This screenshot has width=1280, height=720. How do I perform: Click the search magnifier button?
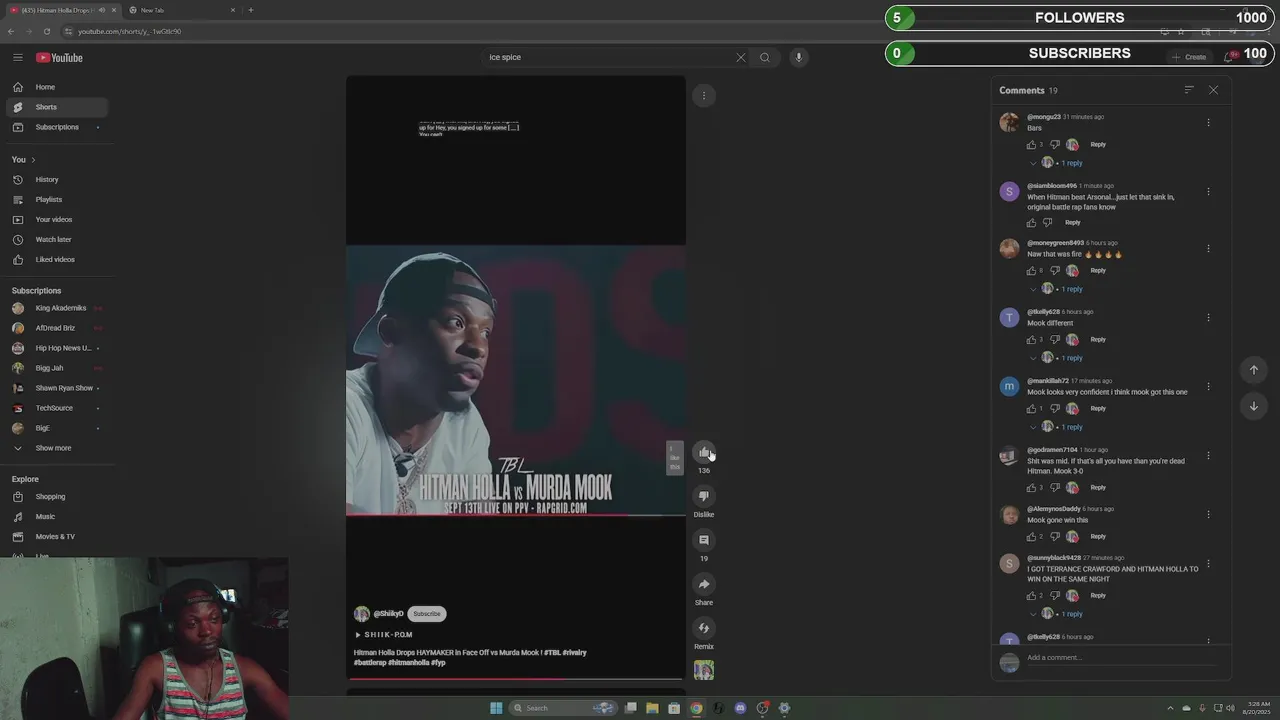click(765, 57)
